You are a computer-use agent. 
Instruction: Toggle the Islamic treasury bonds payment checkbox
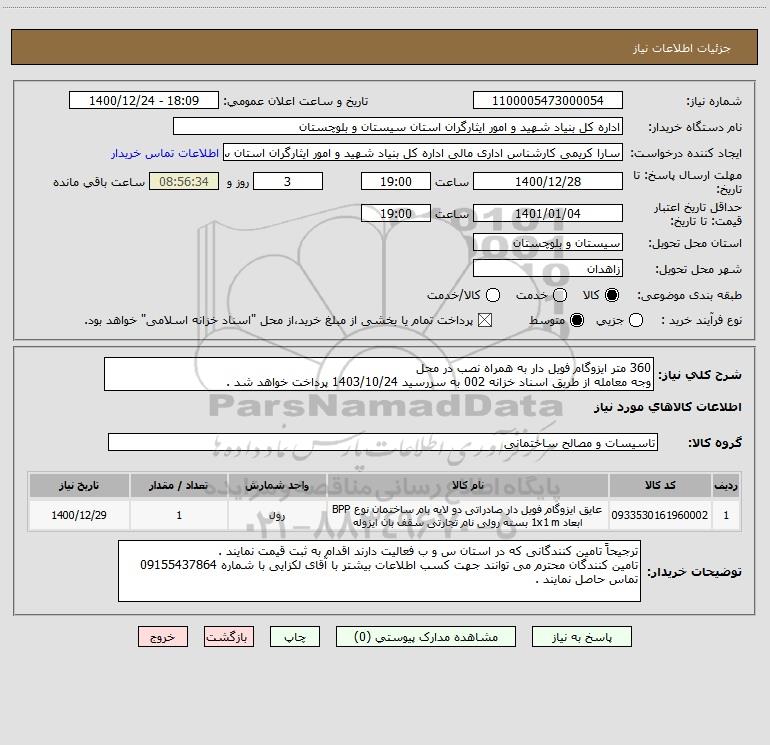[485, 320]
